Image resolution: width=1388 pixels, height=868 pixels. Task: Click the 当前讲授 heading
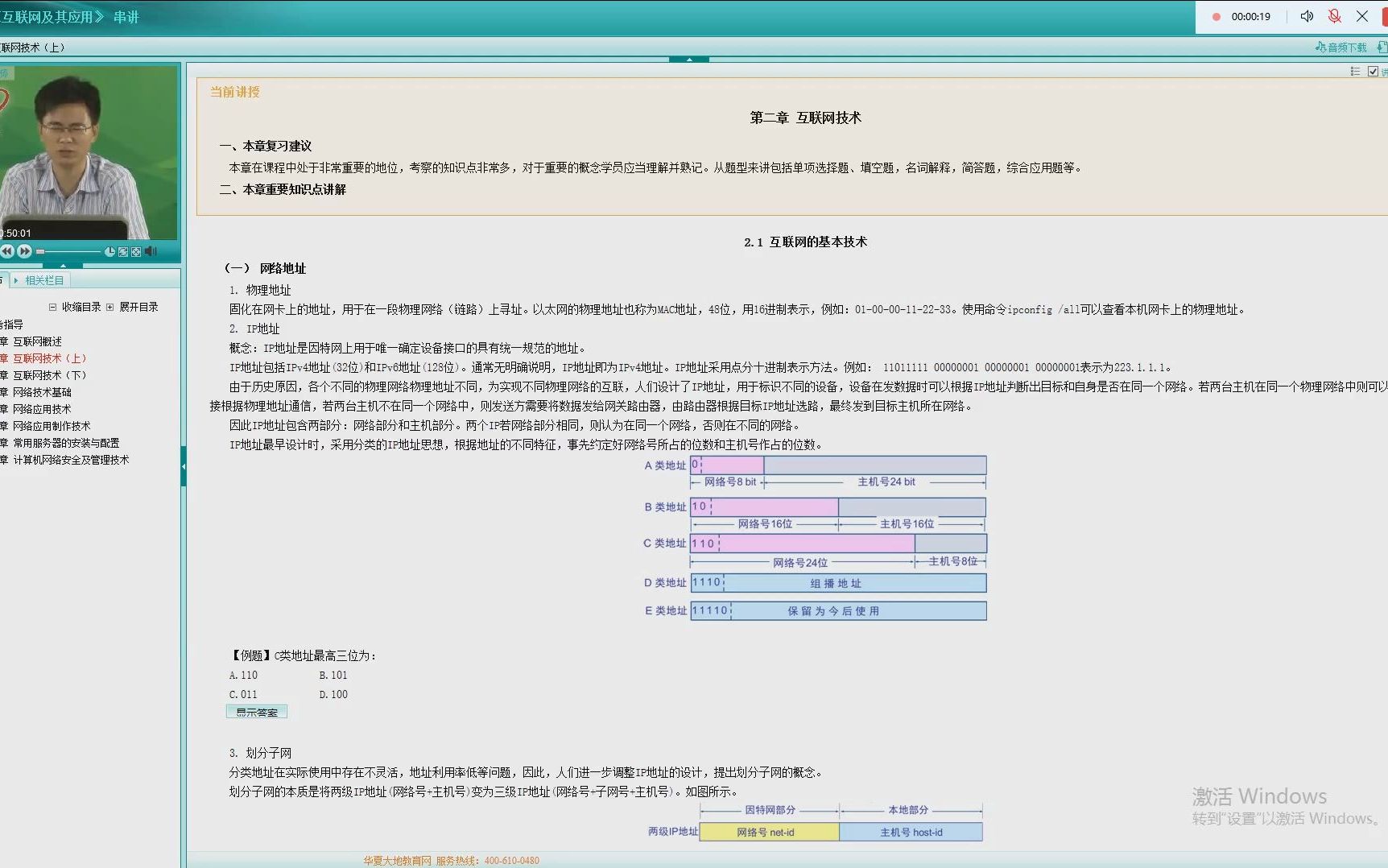235,92
